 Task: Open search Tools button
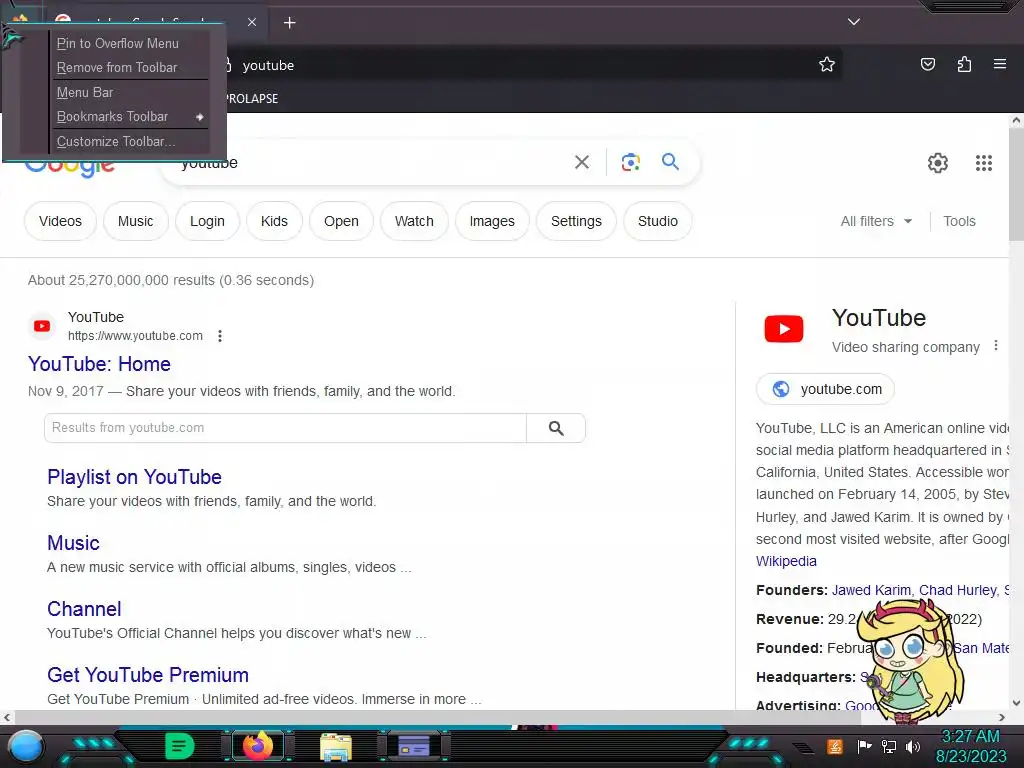coord(959,221)
